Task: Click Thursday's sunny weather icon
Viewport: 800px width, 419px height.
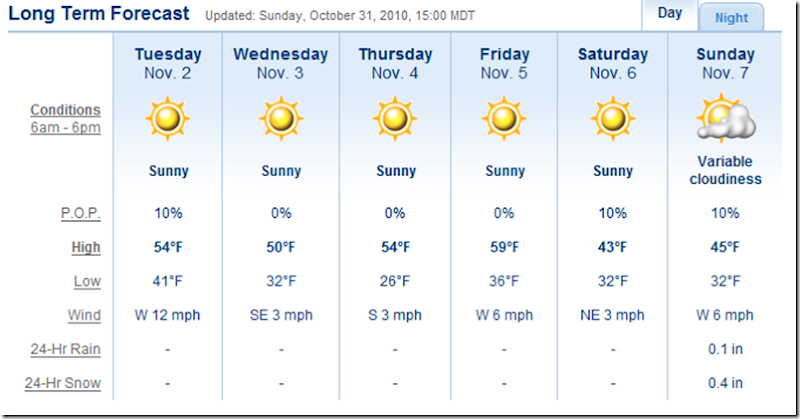Action: 395,120
